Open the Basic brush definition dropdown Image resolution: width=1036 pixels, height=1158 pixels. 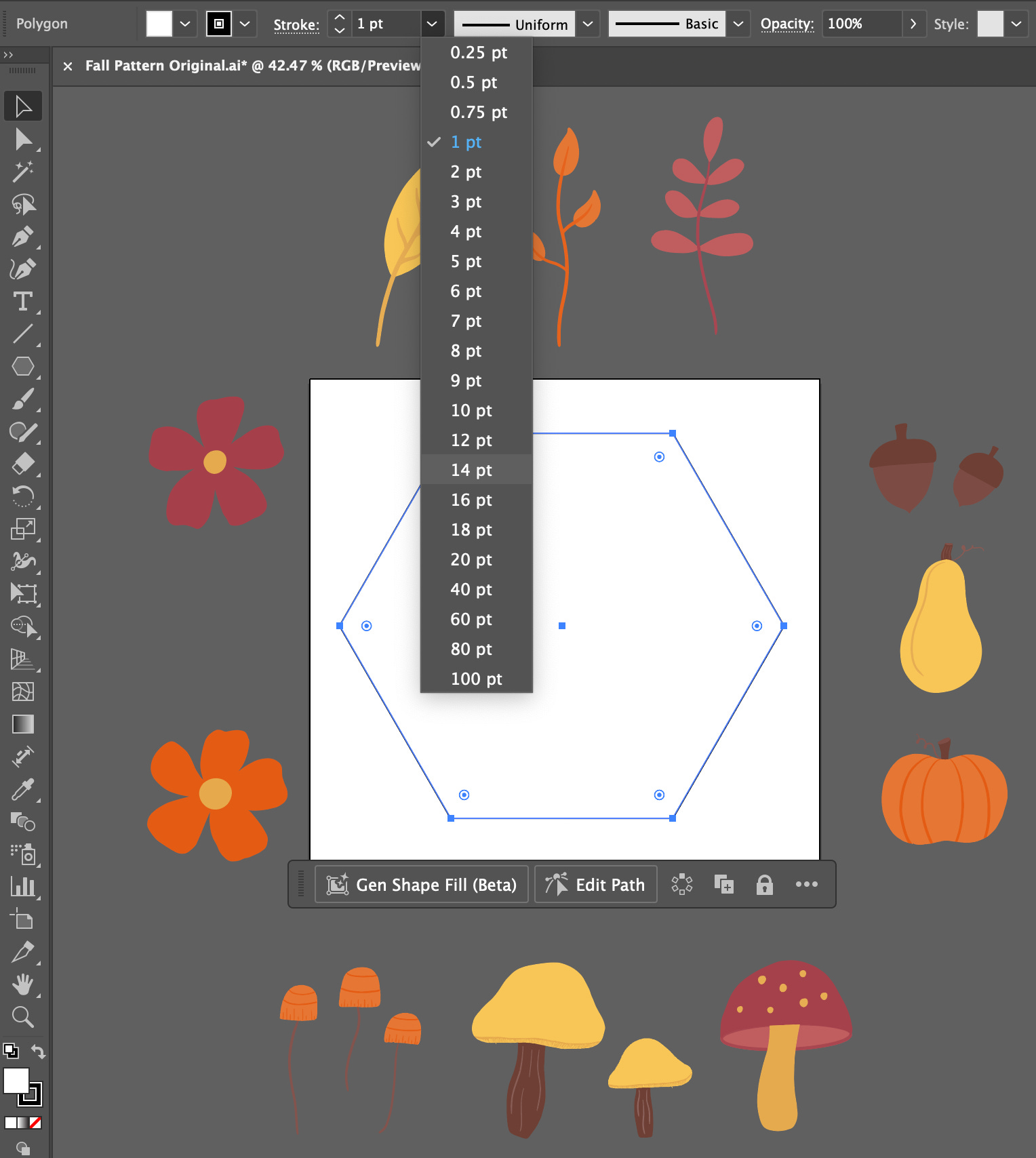coord(738,24)
